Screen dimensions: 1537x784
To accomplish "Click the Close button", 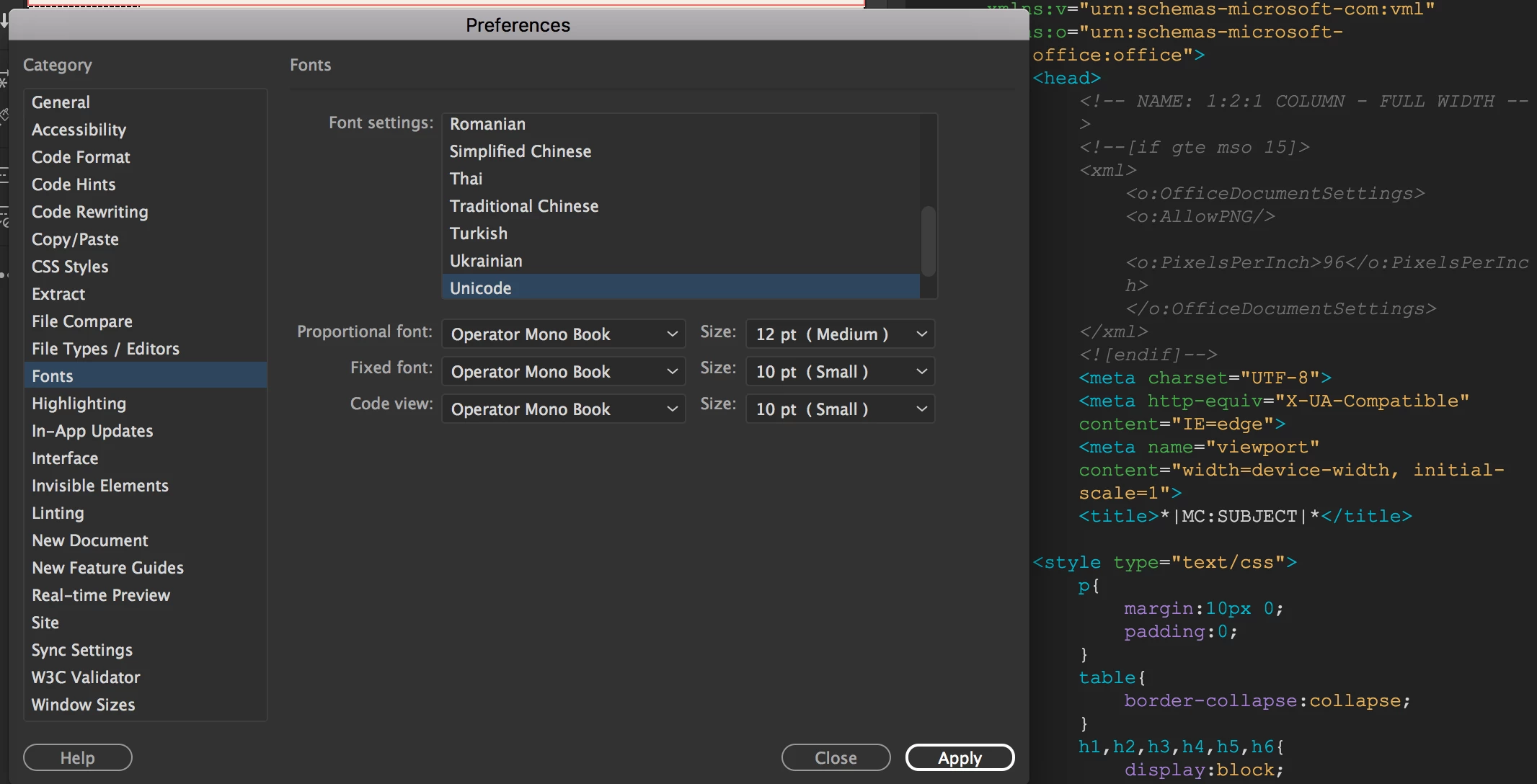I will click(x=836, y=757).
